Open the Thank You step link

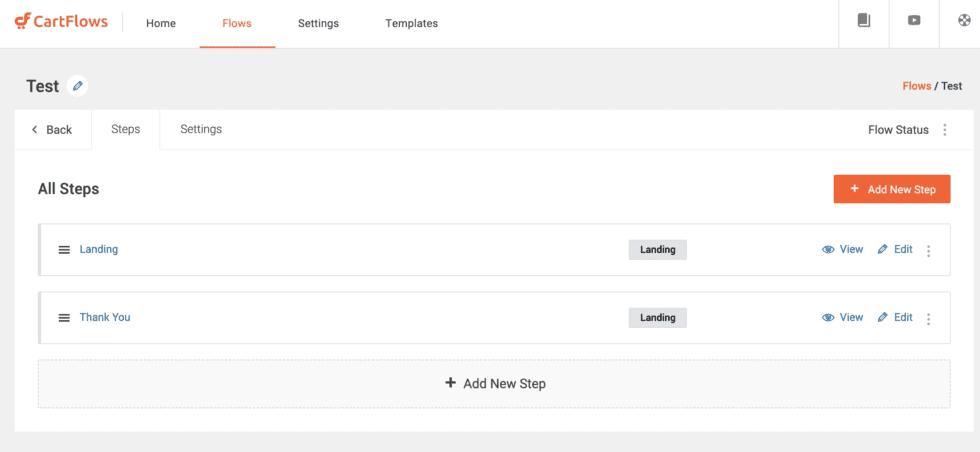pyautogui.click(x=105, y=317)
